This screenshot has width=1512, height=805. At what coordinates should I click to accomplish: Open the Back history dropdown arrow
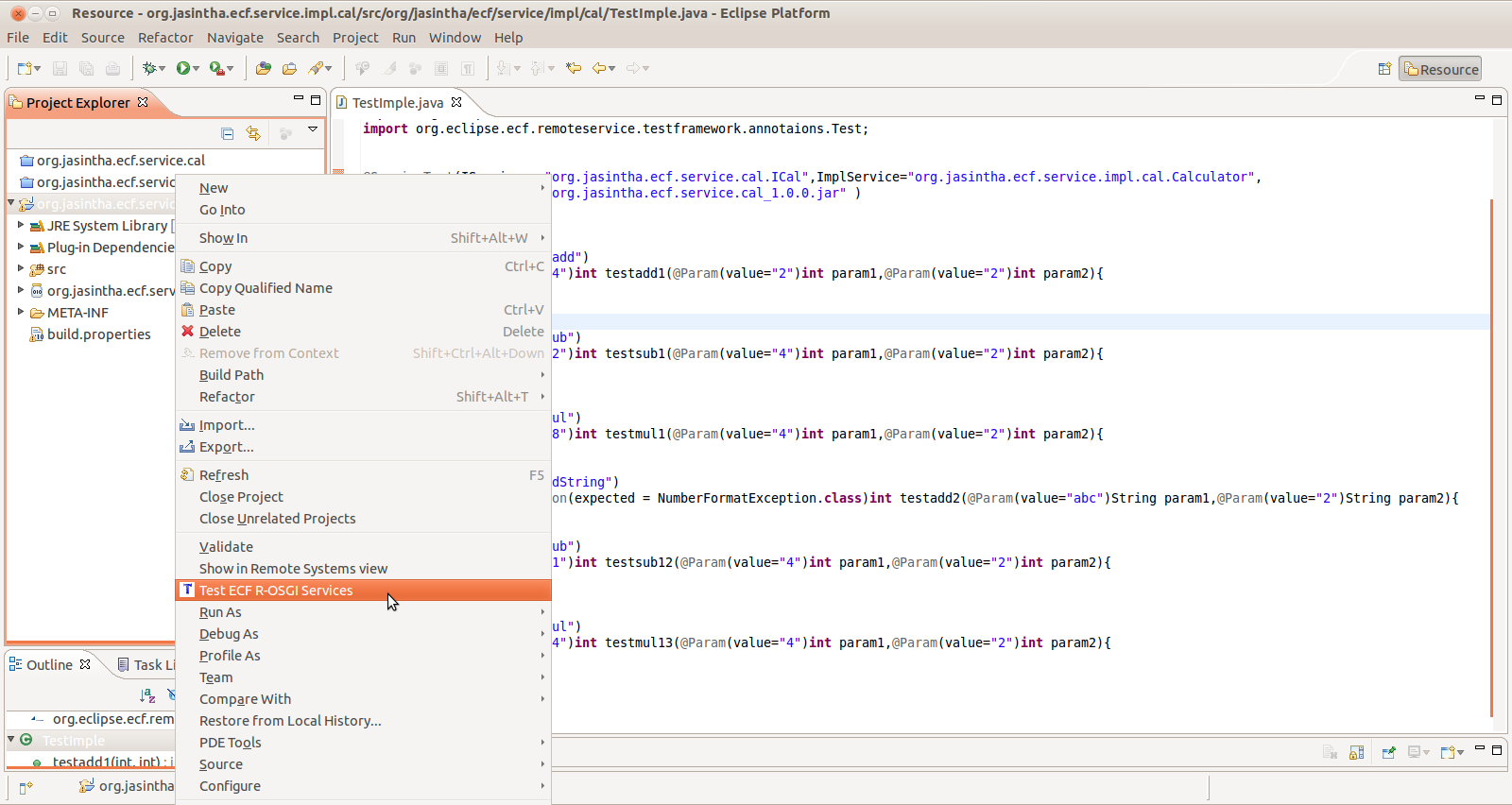click(x=612, y=69)
